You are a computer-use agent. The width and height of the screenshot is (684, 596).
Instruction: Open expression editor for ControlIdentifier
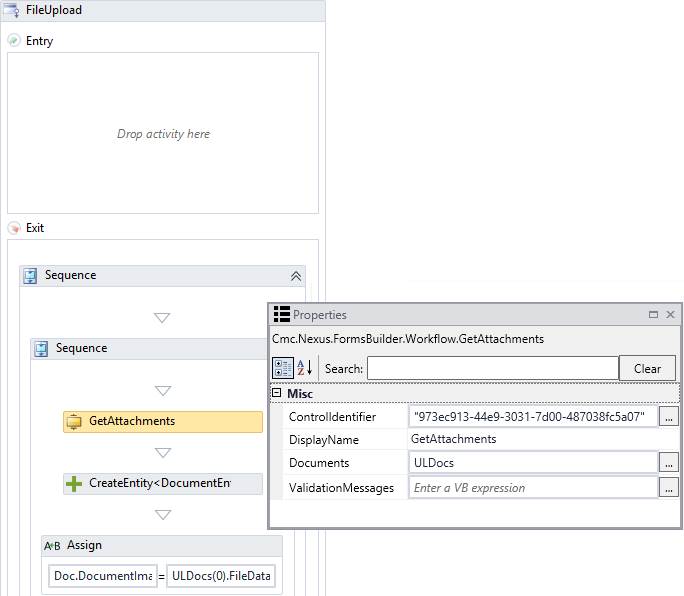click(669, 416)
